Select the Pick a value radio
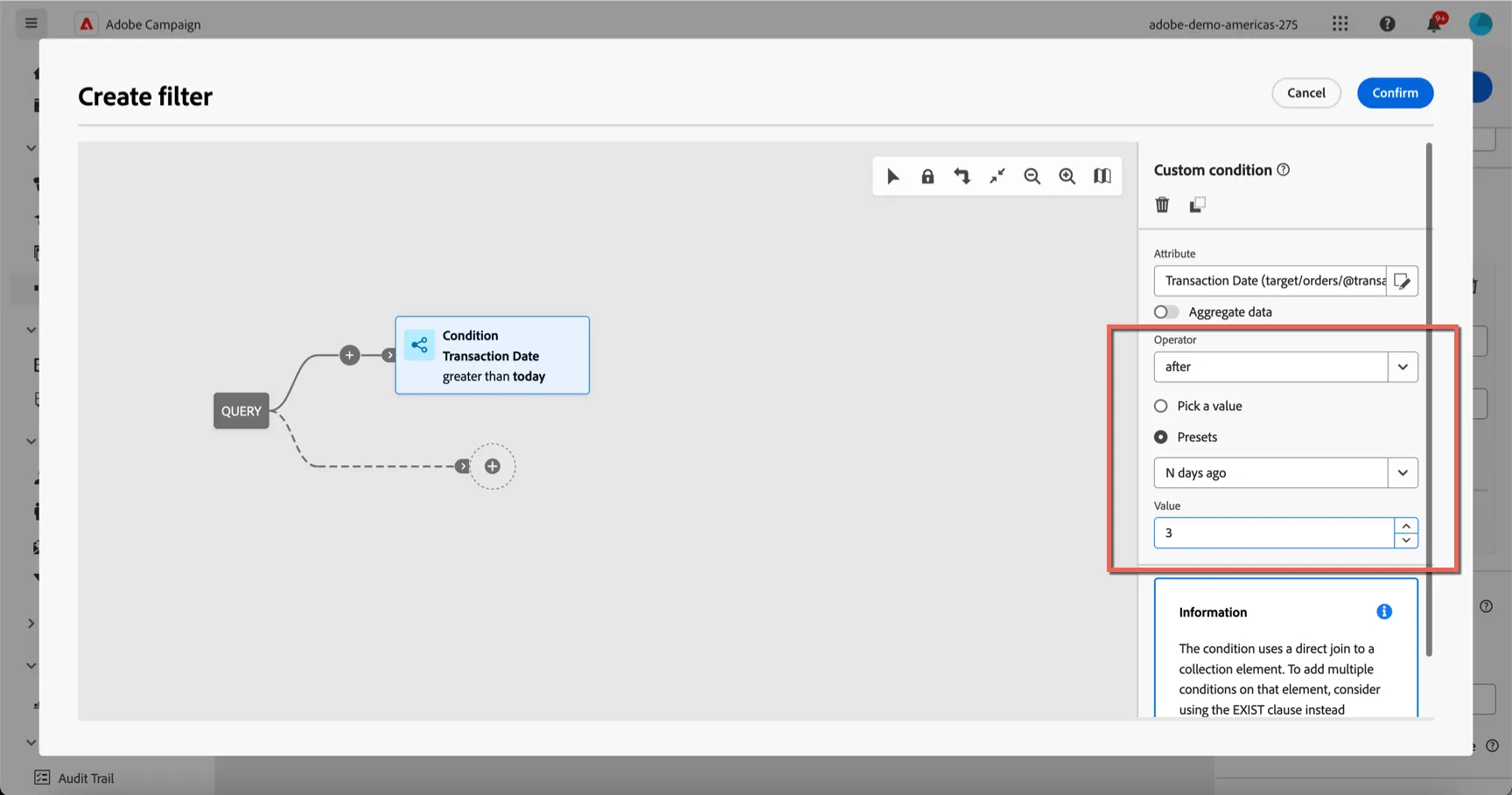This screenshot has height=795, width=1512. [1160, 406]
